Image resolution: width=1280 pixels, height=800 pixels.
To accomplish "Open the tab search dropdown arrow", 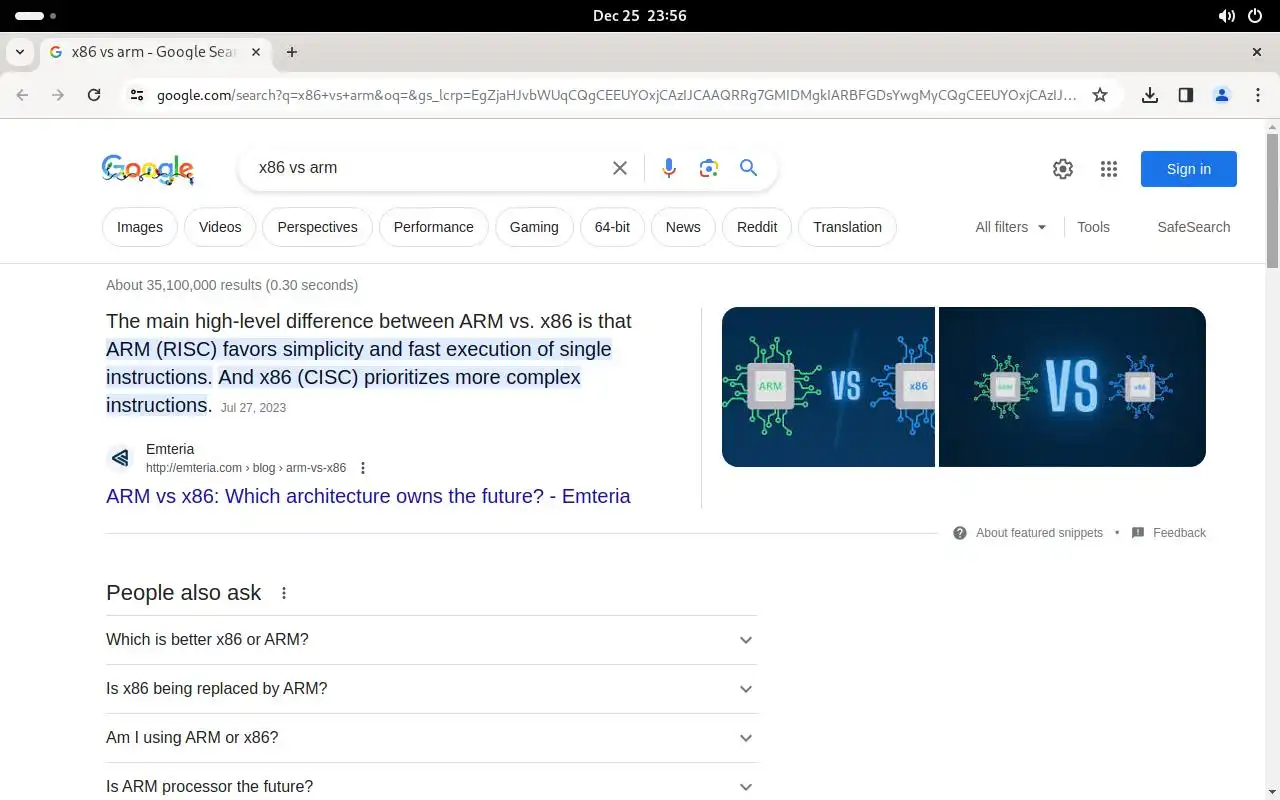I will (20, 52).
